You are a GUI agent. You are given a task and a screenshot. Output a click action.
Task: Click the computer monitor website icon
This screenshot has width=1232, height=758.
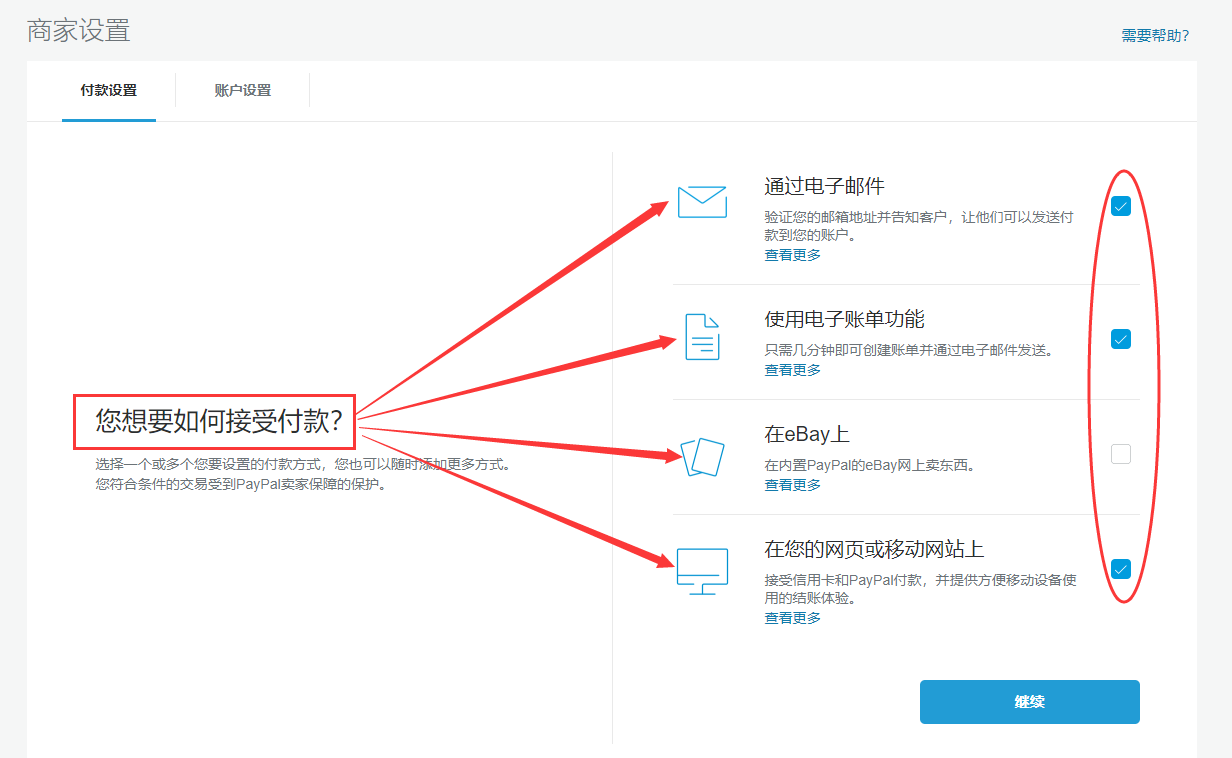[x=702, y=571]
